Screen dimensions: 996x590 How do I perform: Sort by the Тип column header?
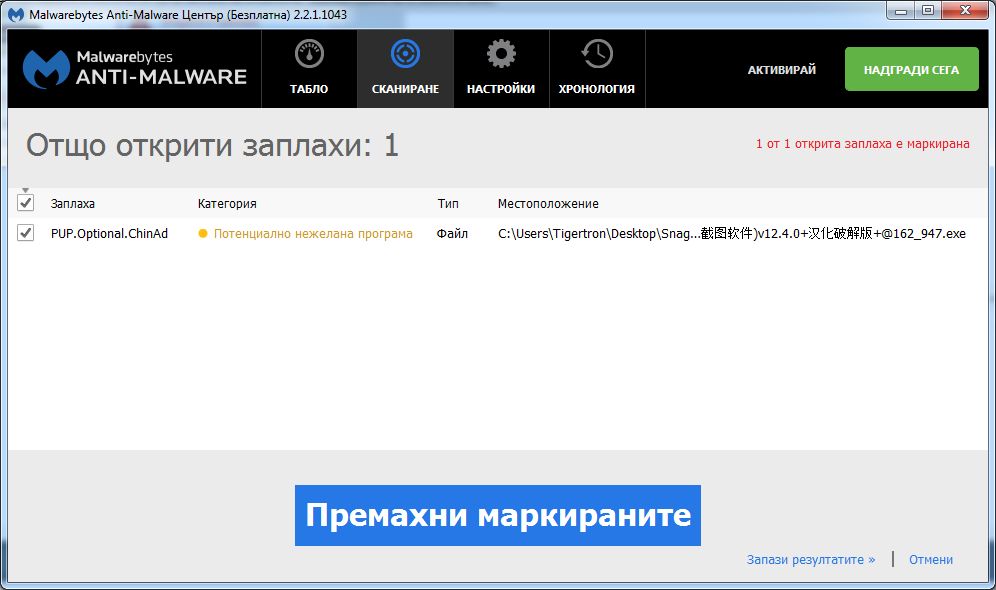tap(448, 204)
